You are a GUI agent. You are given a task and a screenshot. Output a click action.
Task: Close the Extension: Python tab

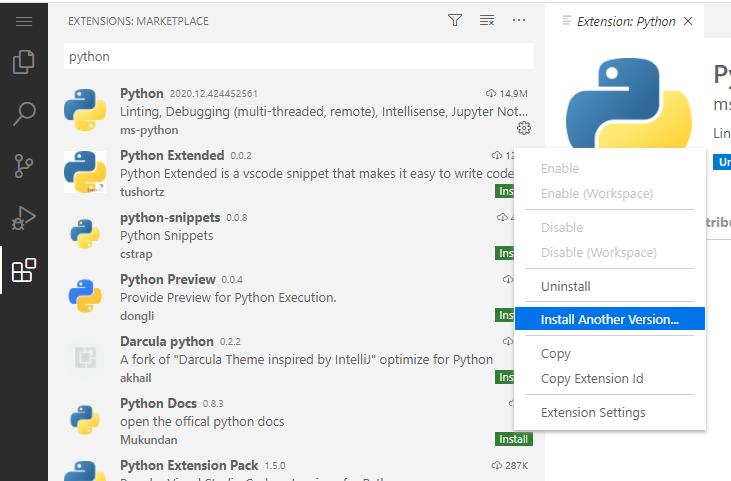[x=688, y=21]
